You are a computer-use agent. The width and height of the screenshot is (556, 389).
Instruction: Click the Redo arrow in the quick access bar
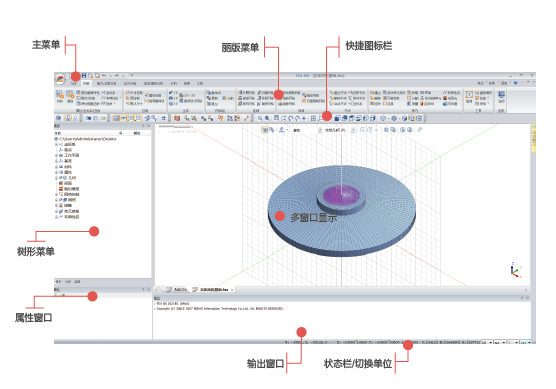coord(117,76)
